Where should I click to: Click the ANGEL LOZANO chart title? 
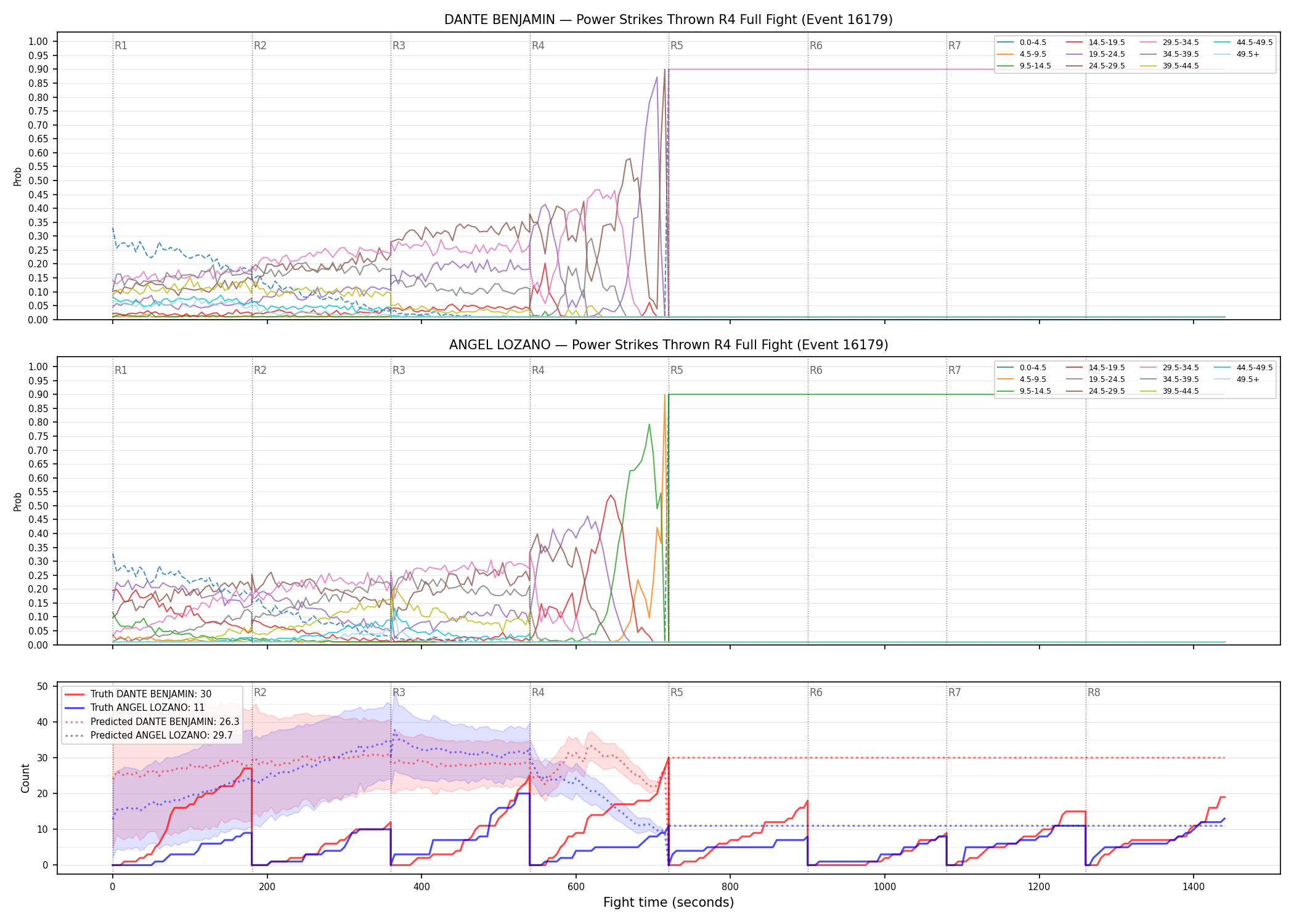(x=669, y=345)
